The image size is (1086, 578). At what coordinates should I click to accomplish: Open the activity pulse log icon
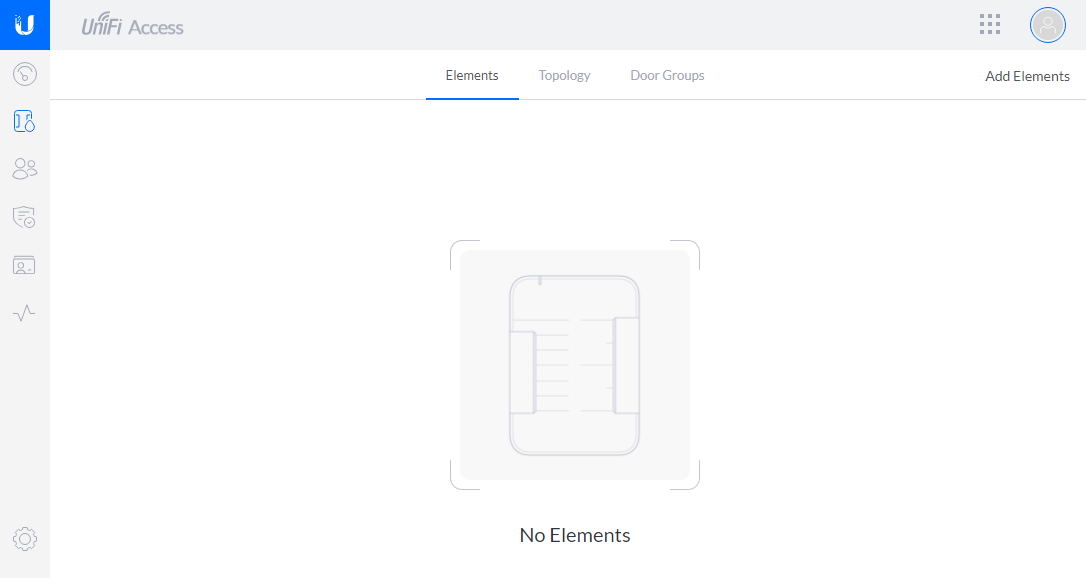point(25,313)
